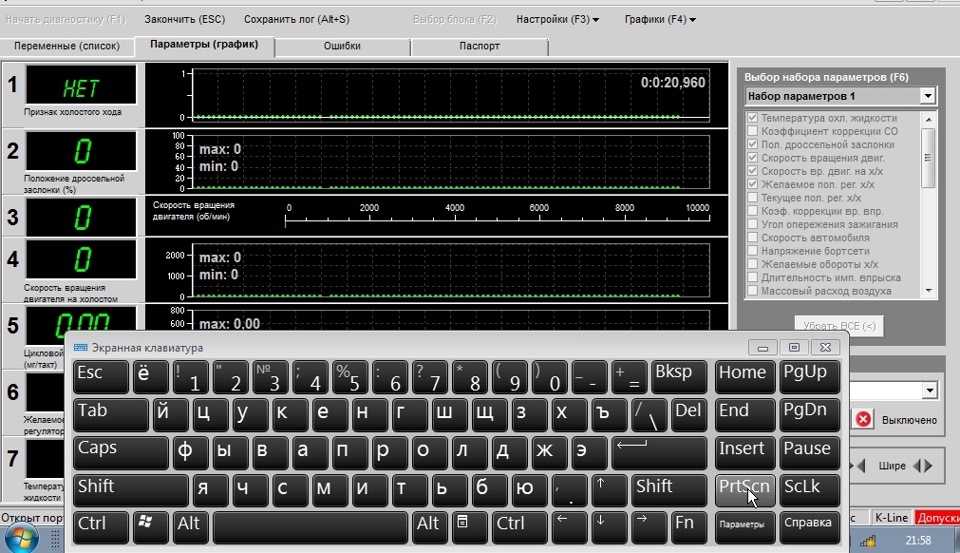Click the Caps key on on-screen keyboard
This screenshot has height=553, width=960.
[x=121, y=452]
